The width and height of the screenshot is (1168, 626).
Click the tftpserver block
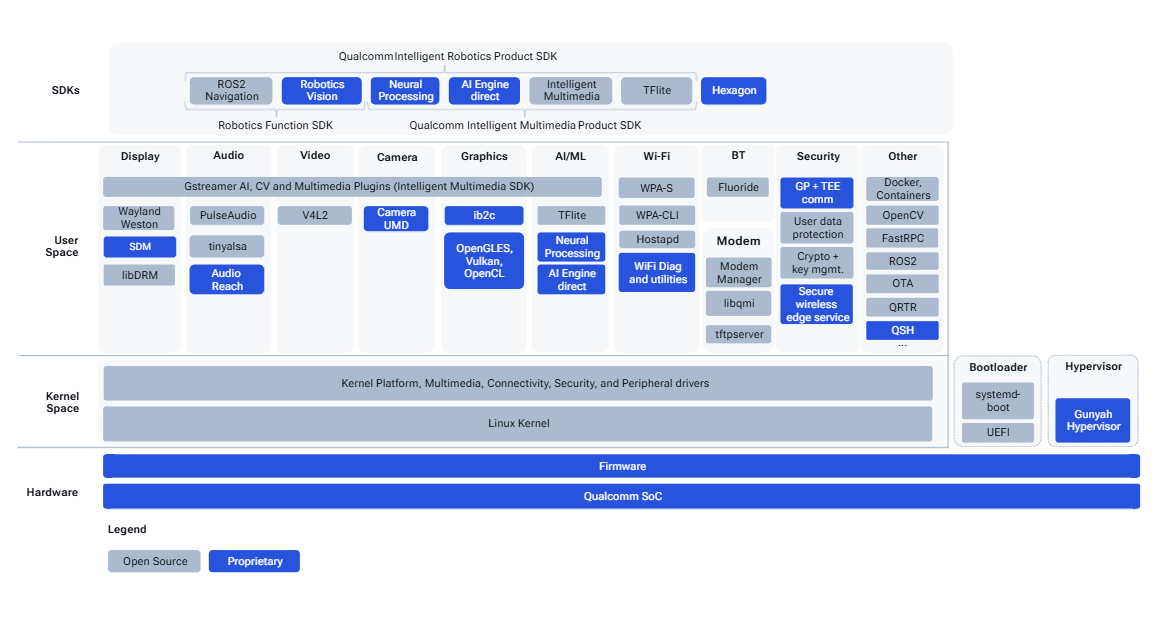[739, 334]
